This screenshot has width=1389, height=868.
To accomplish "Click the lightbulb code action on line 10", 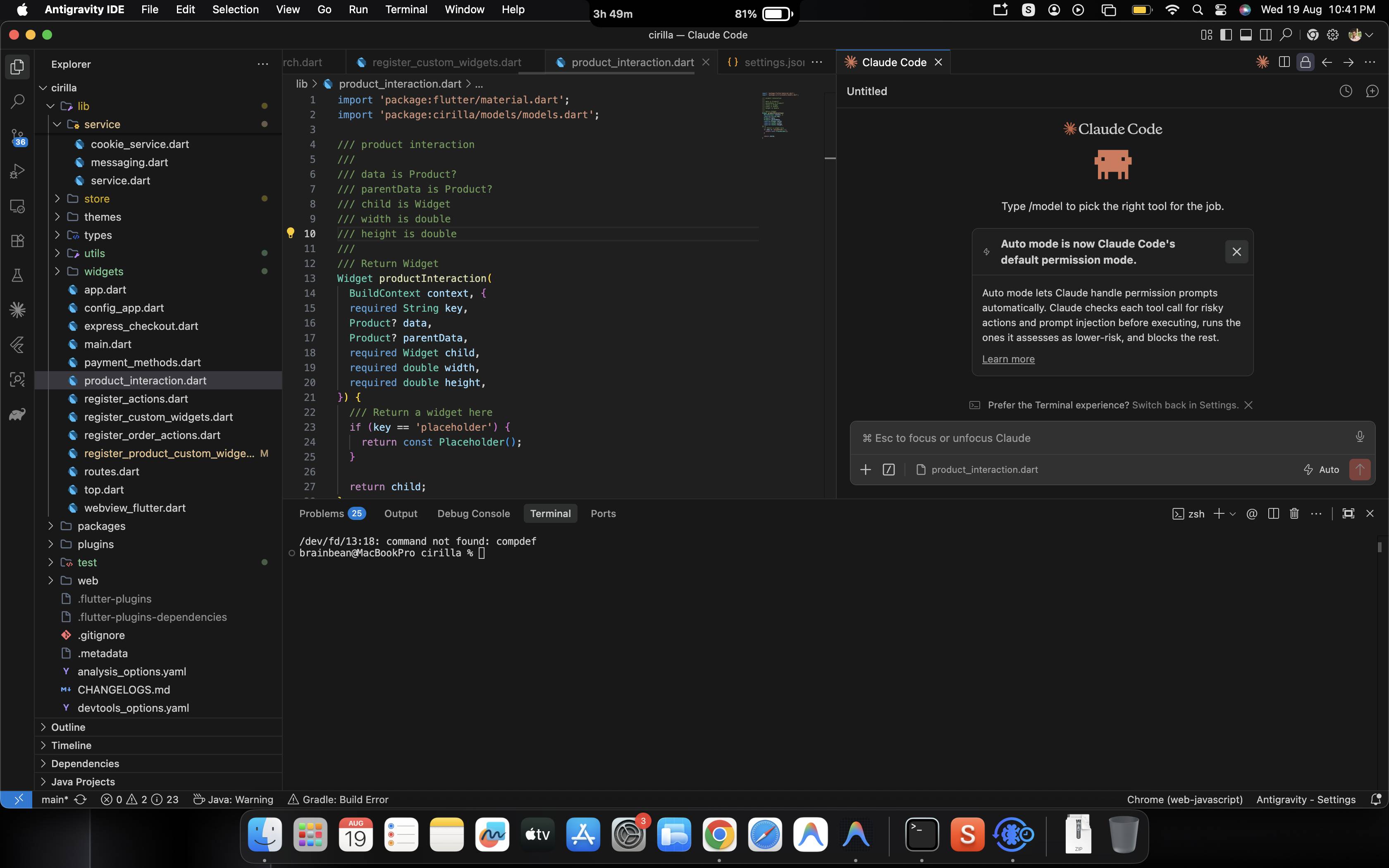I will coord(291,233).
